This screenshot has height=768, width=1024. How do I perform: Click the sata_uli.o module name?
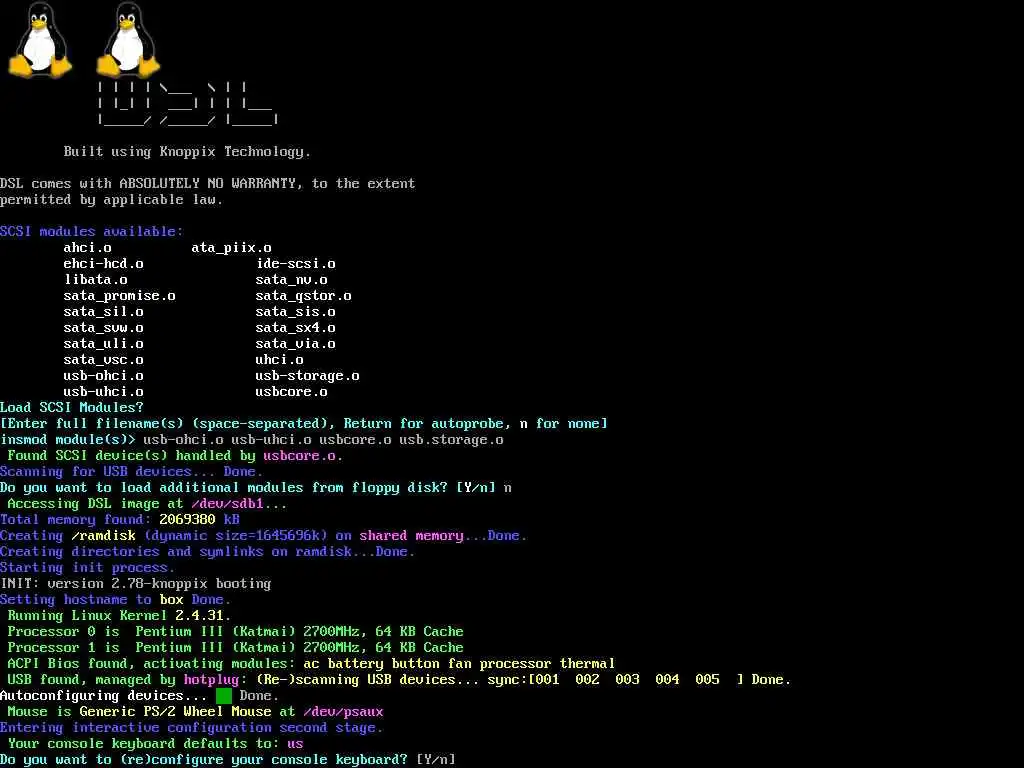click(103, 344)
